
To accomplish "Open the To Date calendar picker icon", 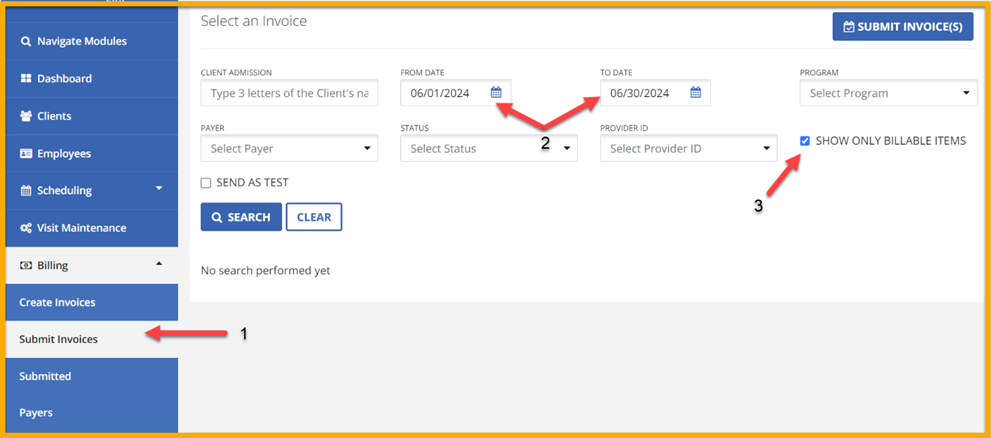I will click(x=696, y=93).
